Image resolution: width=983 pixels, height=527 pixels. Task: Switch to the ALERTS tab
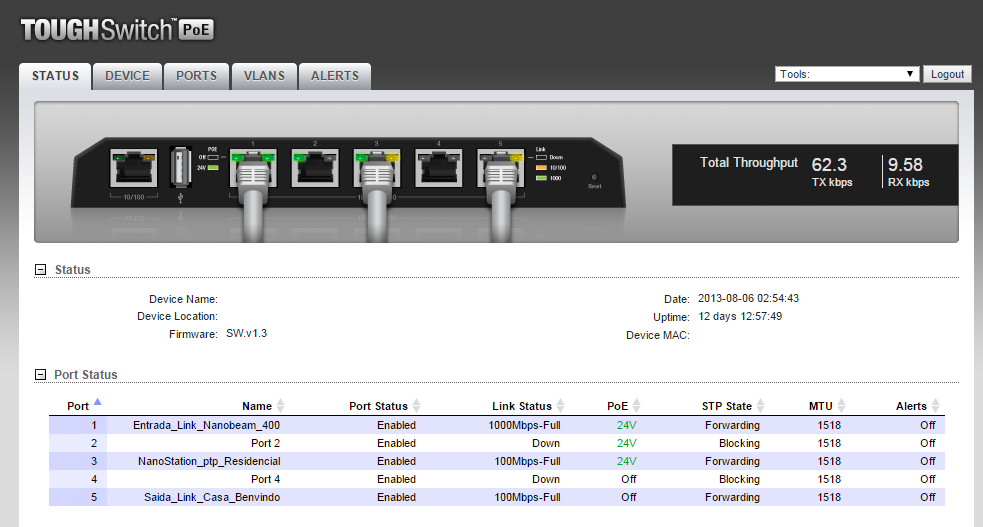pyautogui.click(x=335, y=76)
